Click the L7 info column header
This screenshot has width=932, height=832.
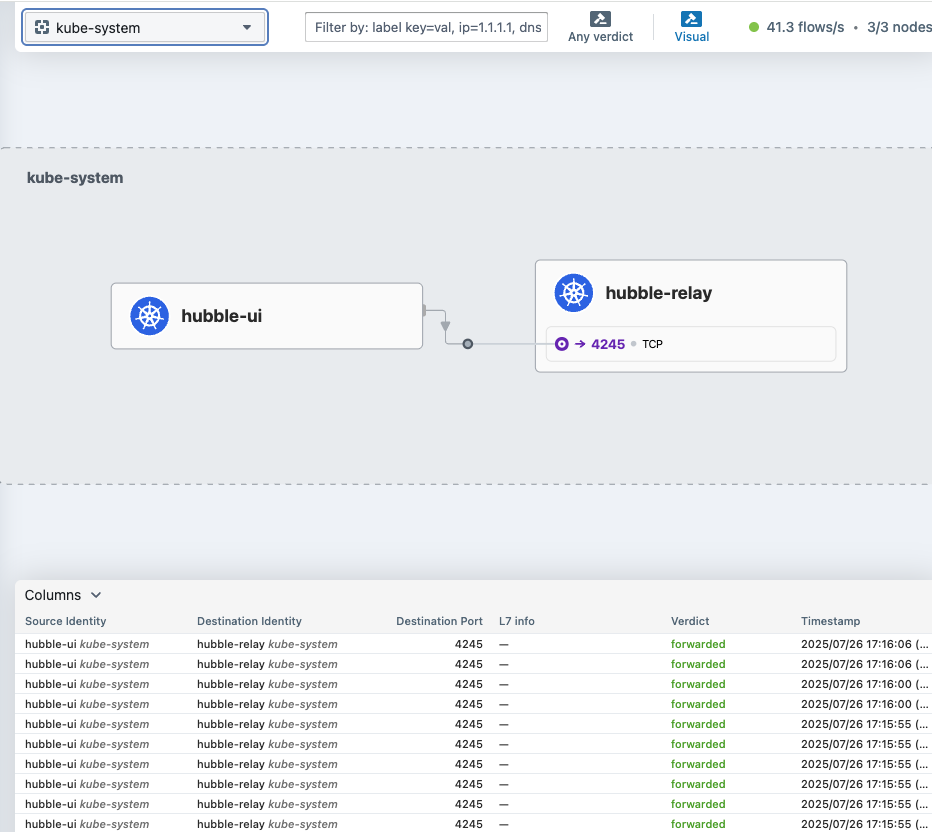517,621
